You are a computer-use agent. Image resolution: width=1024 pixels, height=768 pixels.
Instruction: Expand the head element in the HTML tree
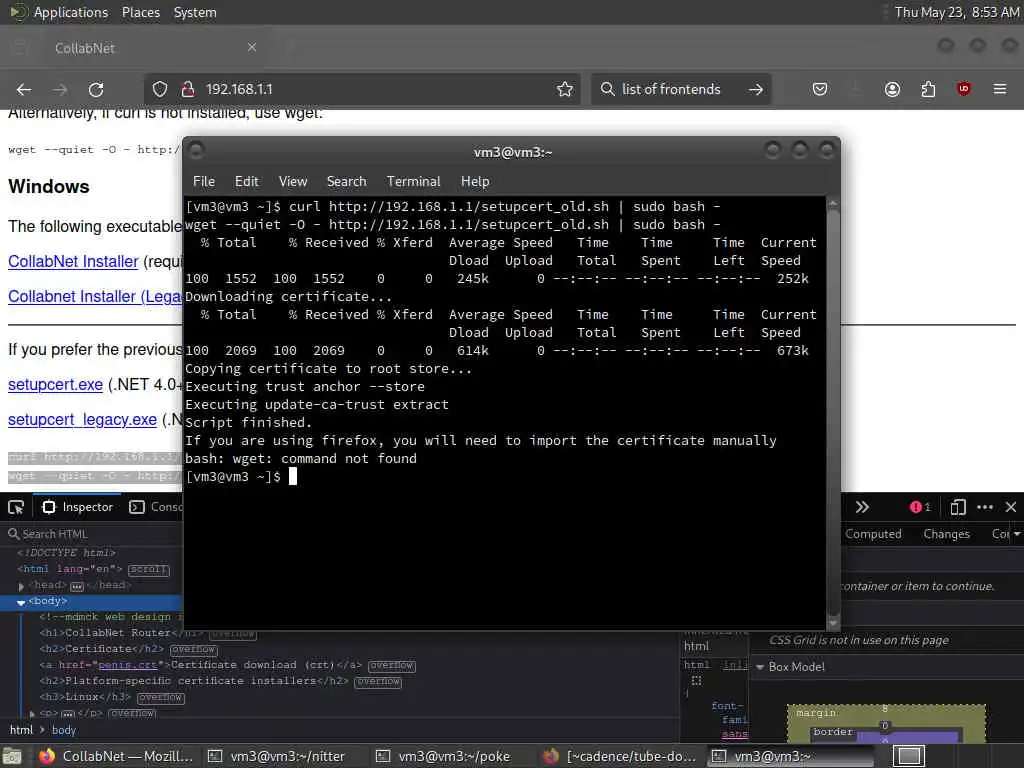click(x=21, y=586)
